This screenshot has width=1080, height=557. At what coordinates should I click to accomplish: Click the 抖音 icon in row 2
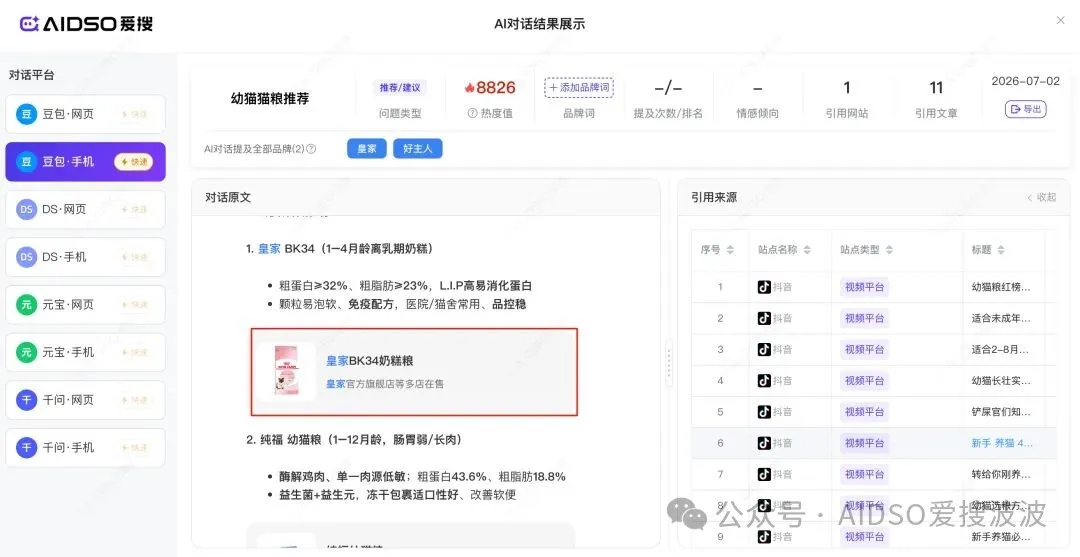764,318
